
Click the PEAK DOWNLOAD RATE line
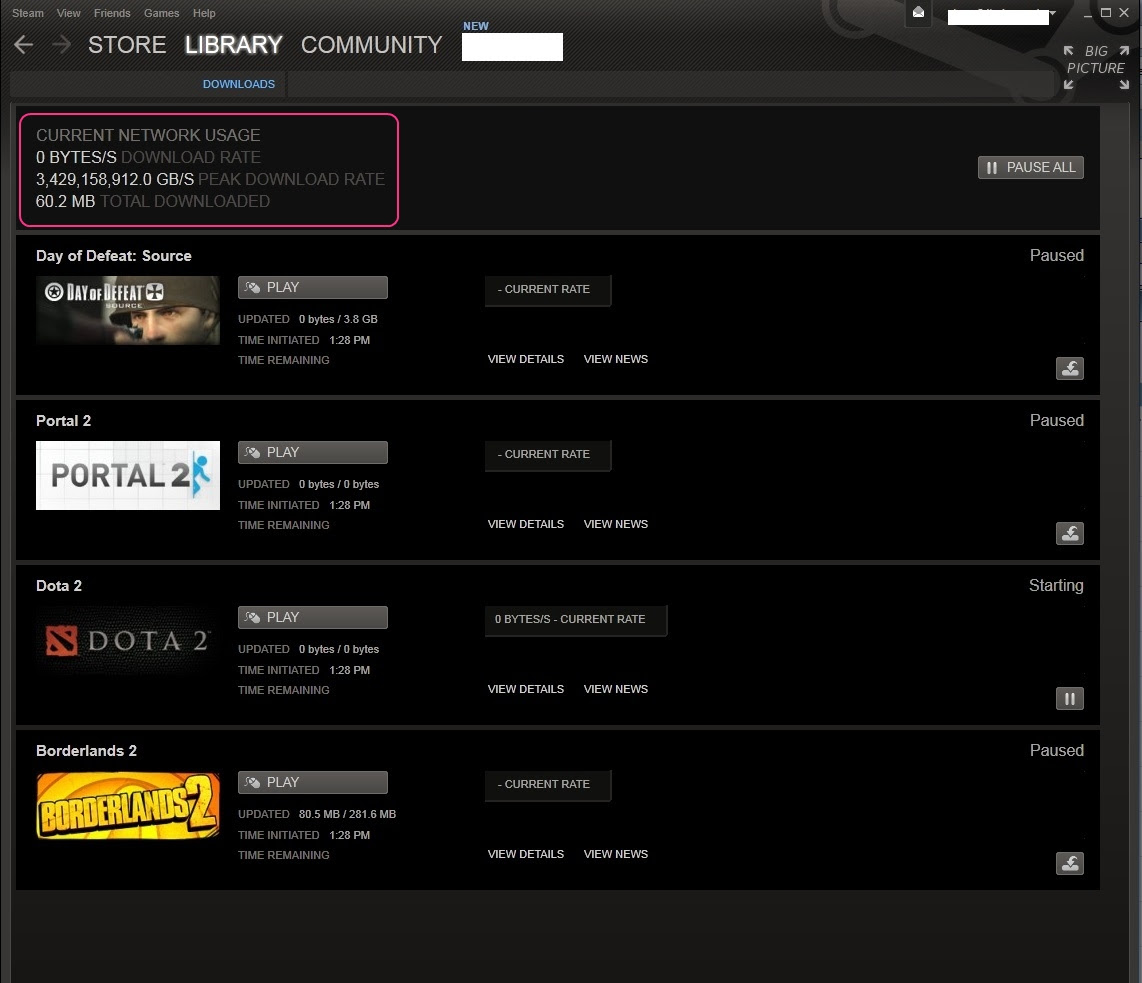coord(210,179)
